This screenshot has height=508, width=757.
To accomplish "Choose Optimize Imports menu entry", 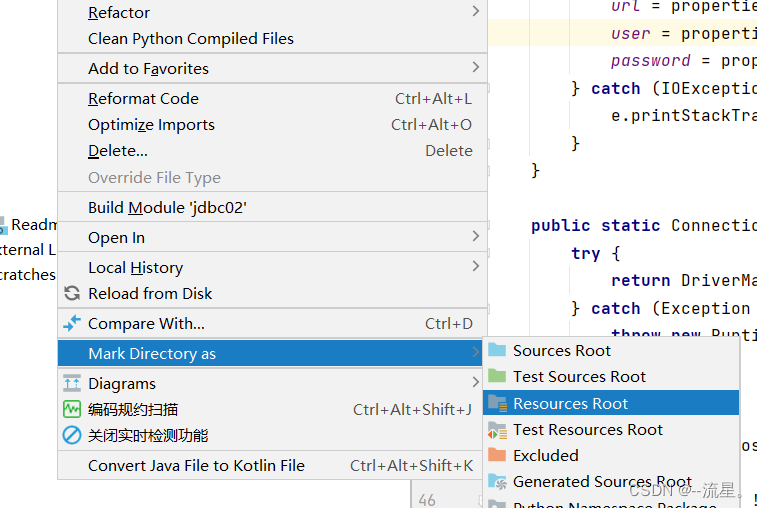I will click(x=151, y=125).
